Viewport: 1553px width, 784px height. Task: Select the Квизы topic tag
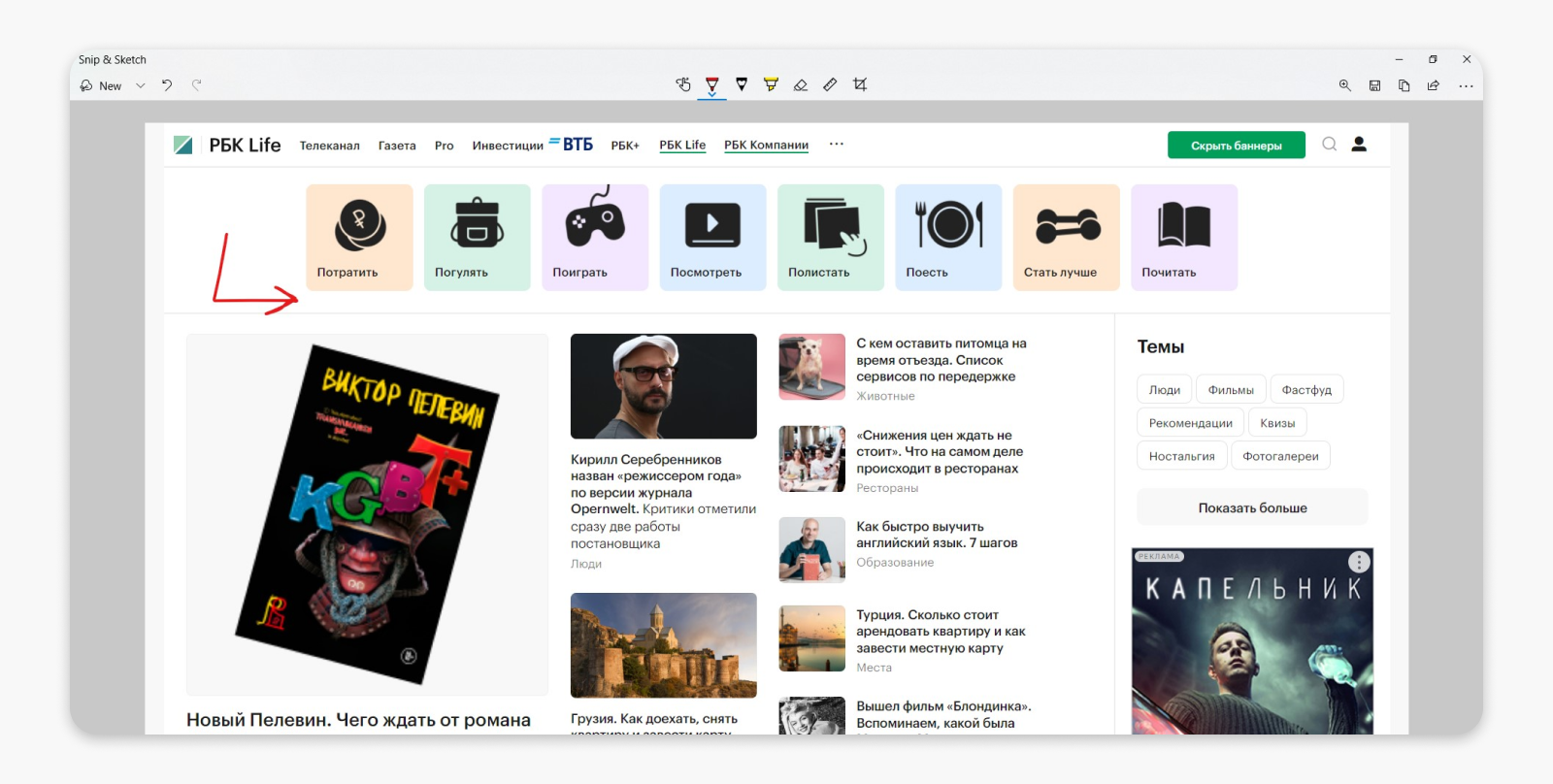pos(1277,423)
